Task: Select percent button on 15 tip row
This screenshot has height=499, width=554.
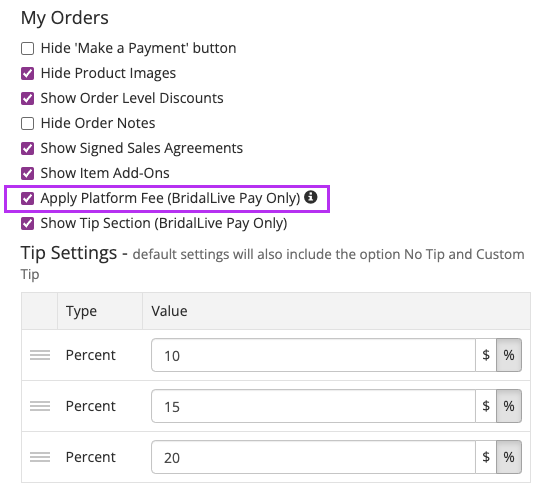Action: click(509, 406)
